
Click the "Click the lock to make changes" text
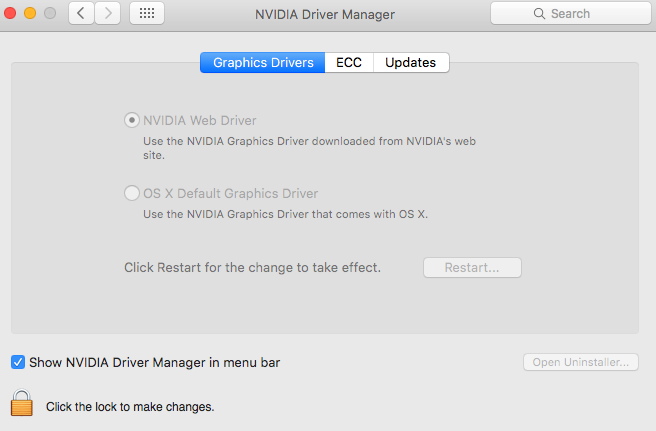tap(130, 407)
